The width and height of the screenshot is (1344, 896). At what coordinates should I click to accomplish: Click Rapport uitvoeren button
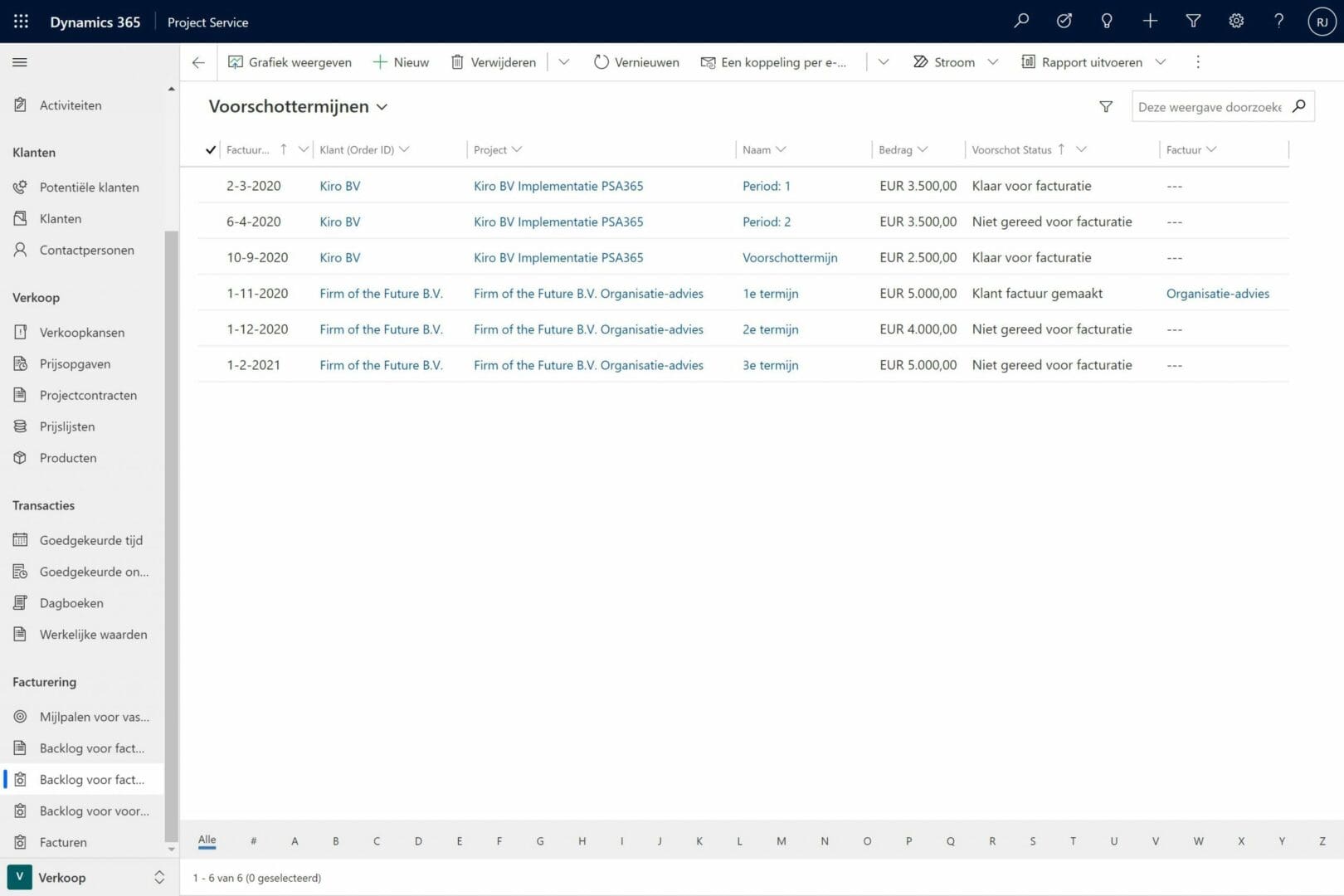[1082, 62]
